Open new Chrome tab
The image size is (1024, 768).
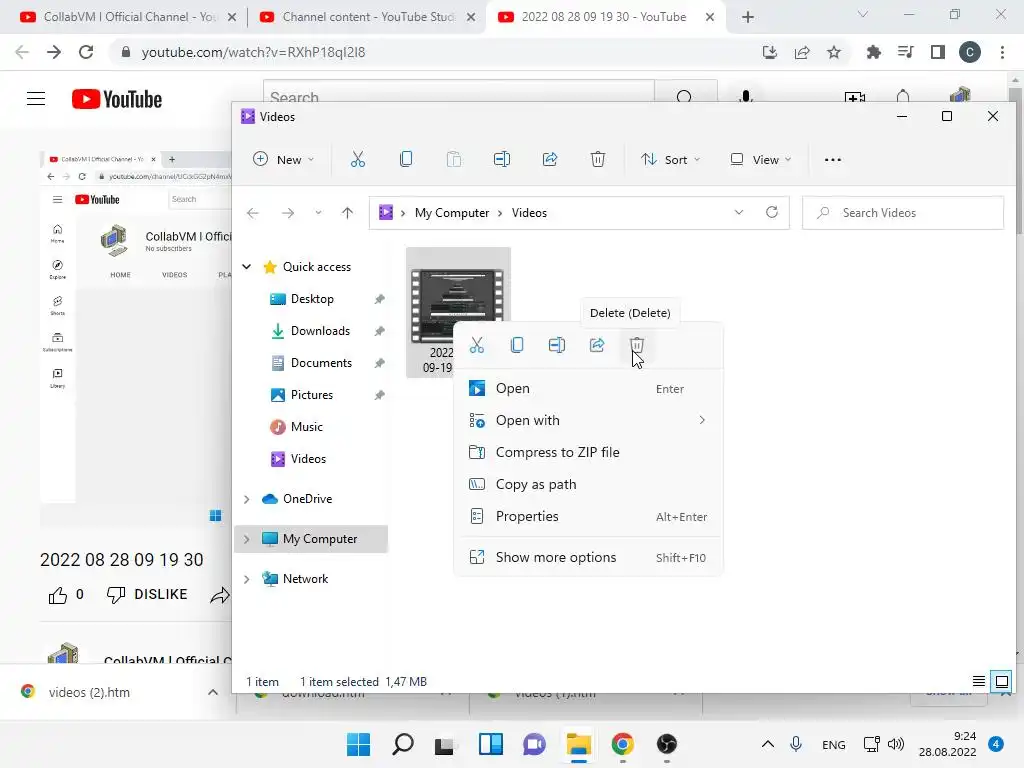click(748, 17)
